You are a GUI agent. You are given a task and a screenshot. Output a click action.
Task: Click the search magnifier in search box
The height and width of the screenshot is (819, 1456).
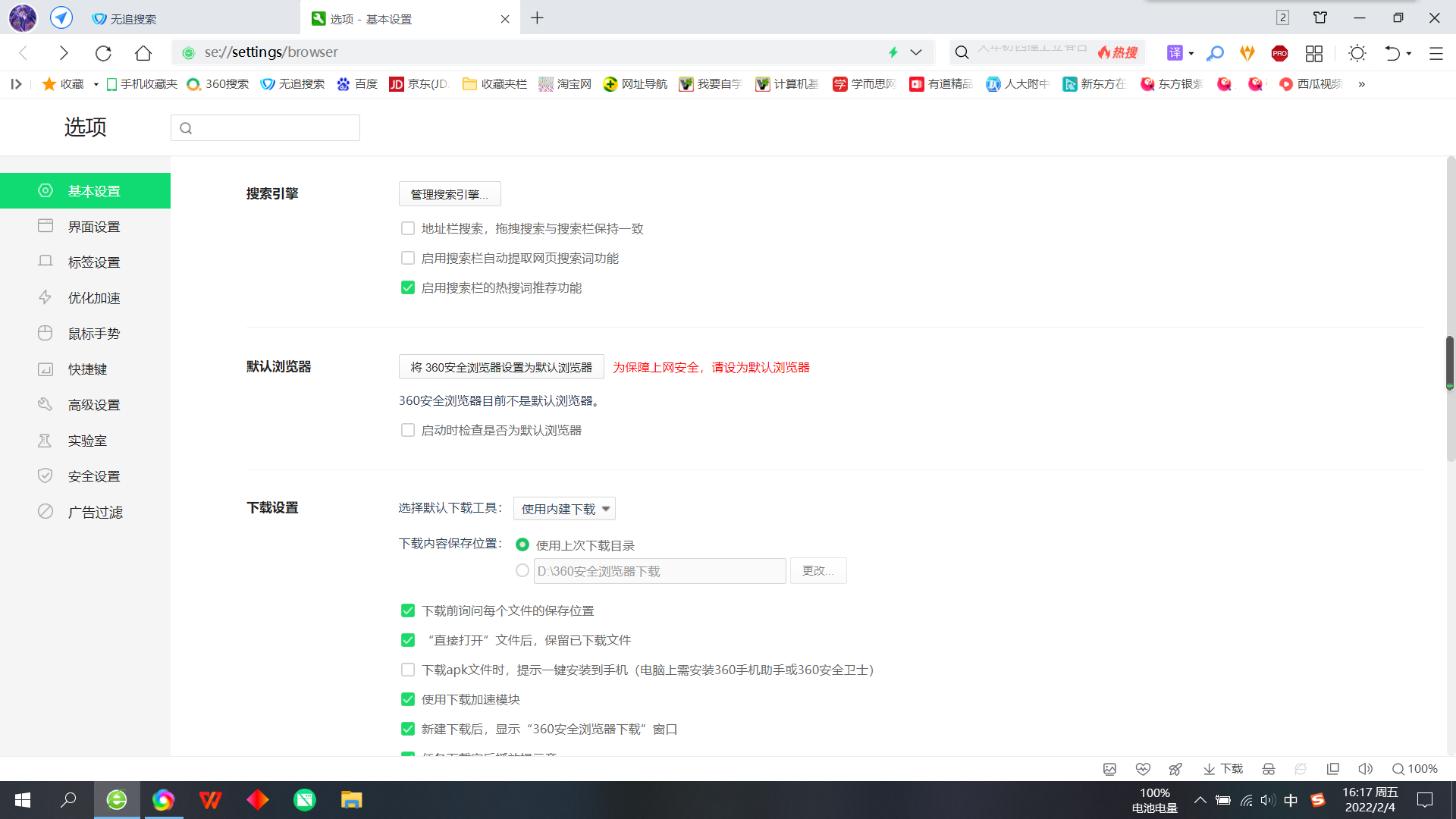tap(962, 52)
